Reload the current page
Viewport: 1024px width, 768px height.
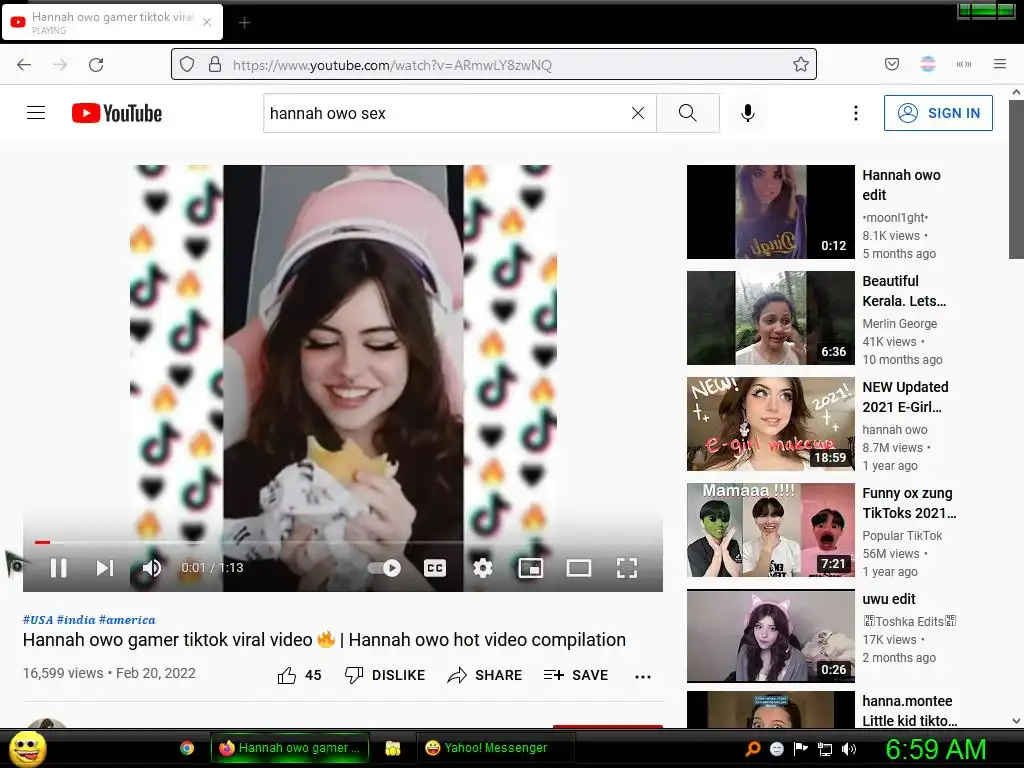click(x=96, y=65)
